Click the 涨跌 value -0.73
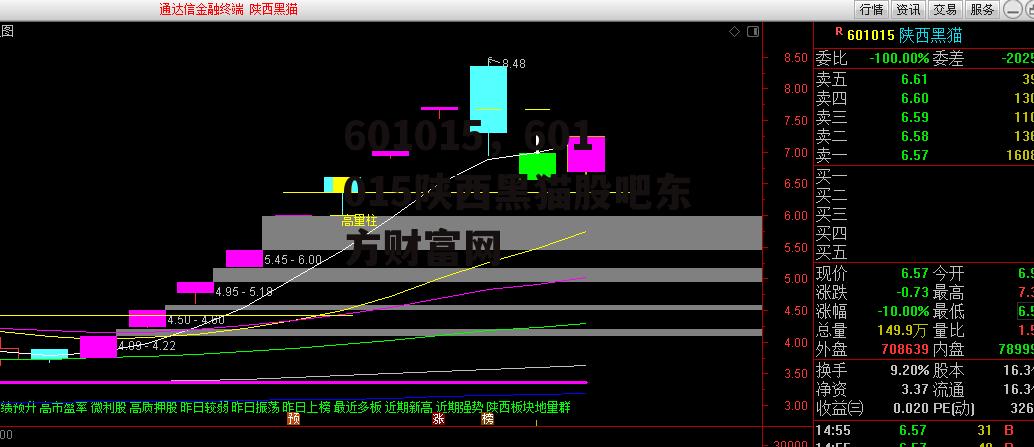 [914, 292]
